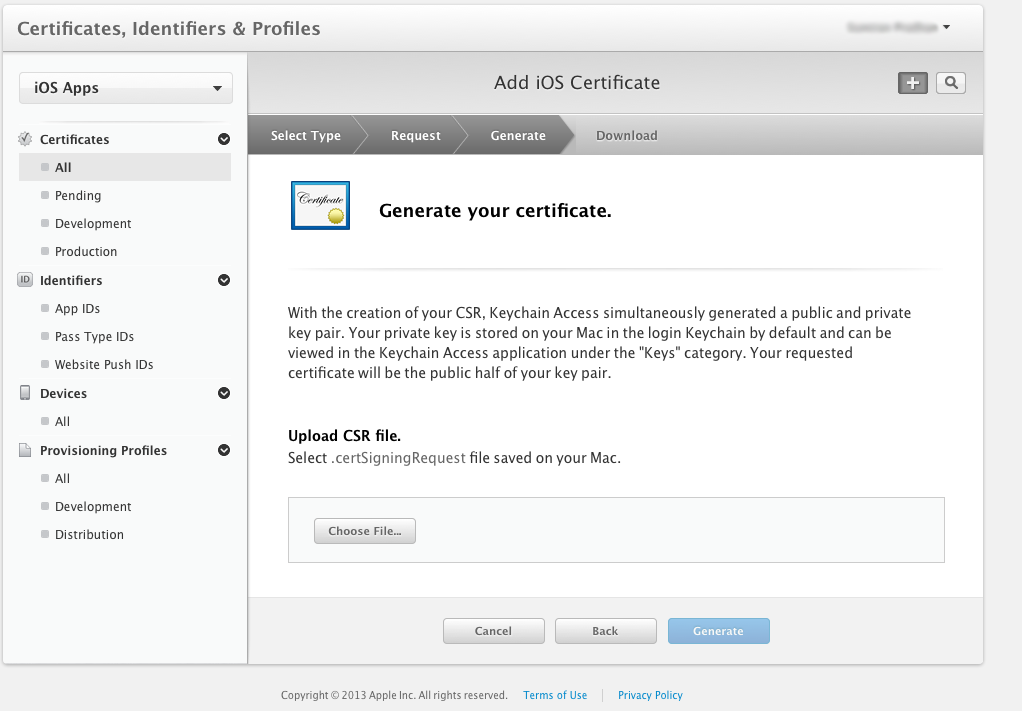This screenshot has width=1022, height=711.
Task: Collapse the Provisioning Profiles section chevron
Action: (x=224, y=451)
